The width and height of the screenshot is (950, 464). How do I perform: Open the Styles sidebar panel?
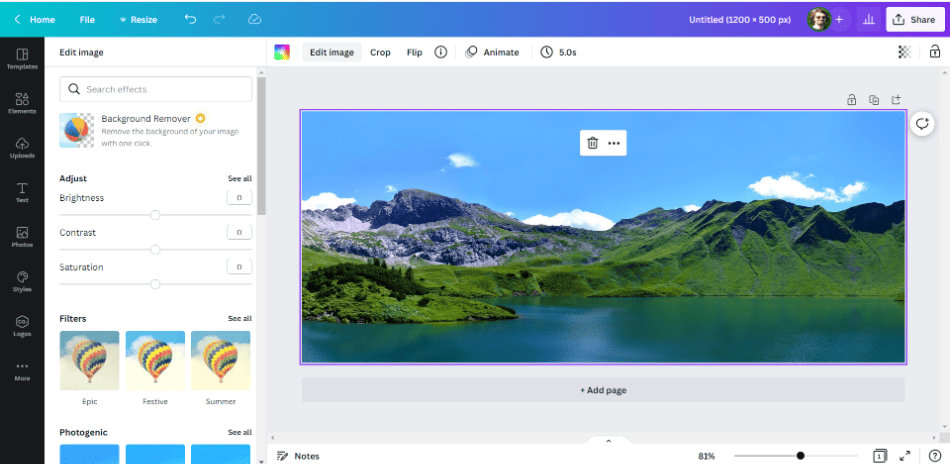[x=22, y=282]
